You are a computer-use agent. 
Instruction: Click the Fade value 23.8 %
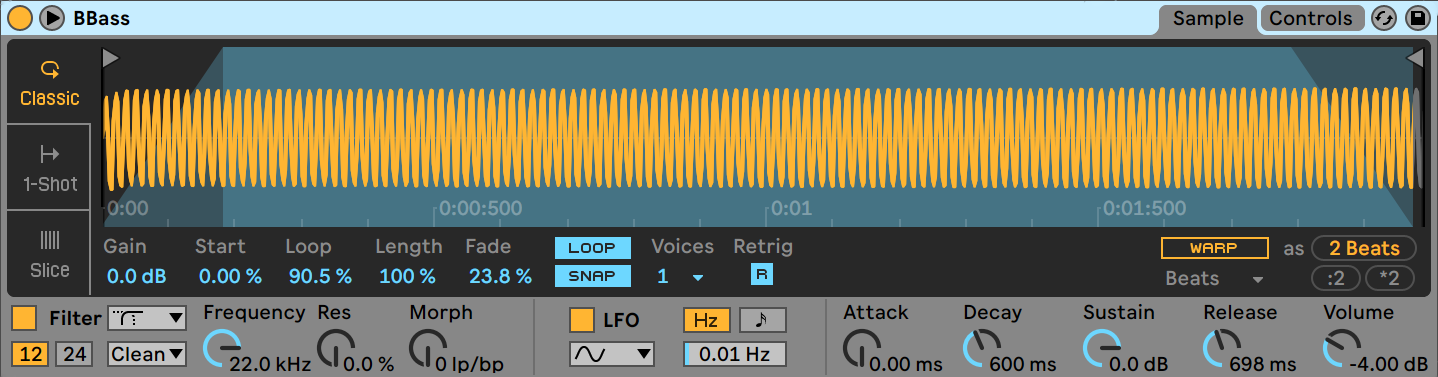coord(499,276)
